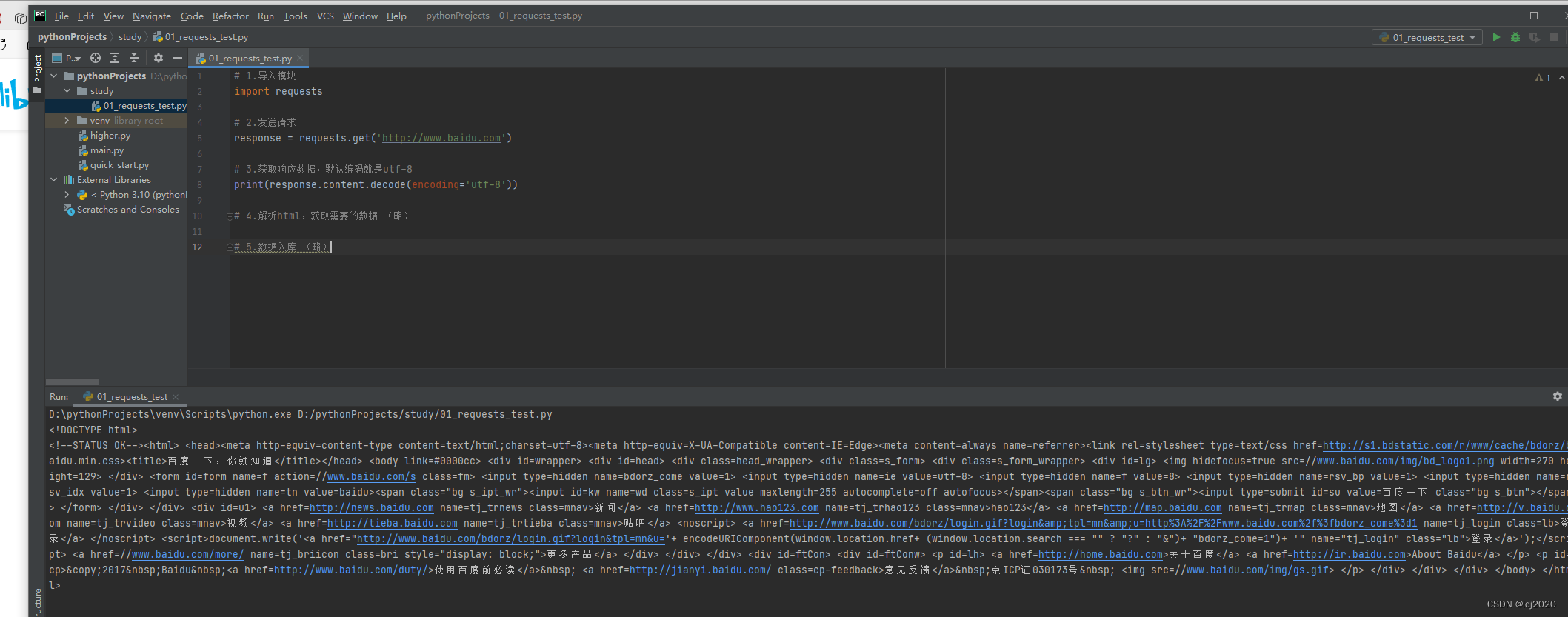
Task: Click line 2 'import requests' in editor
Action: point(278,91)
